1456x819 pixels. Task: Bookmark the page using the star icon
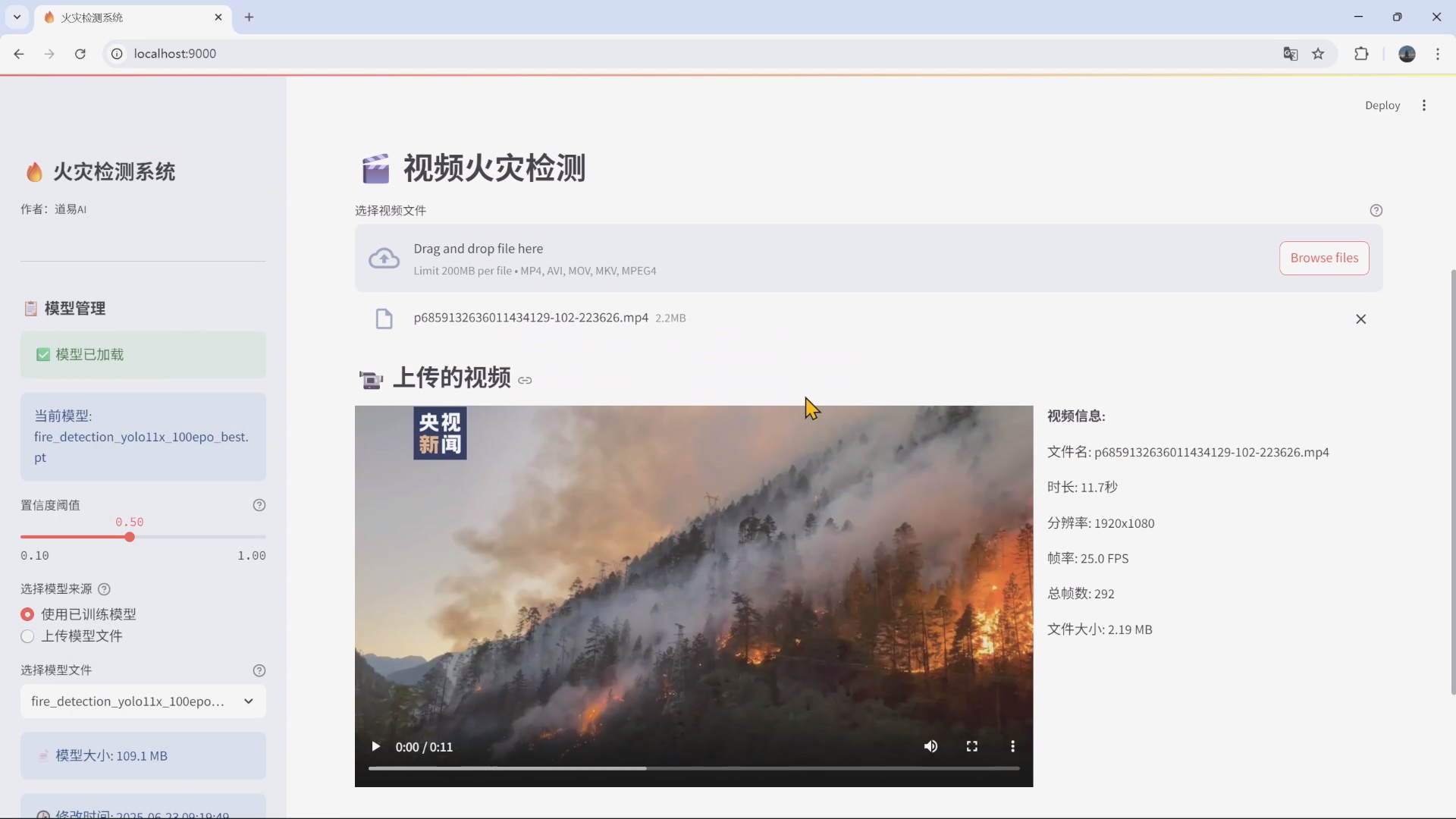tap(1319, 54)
